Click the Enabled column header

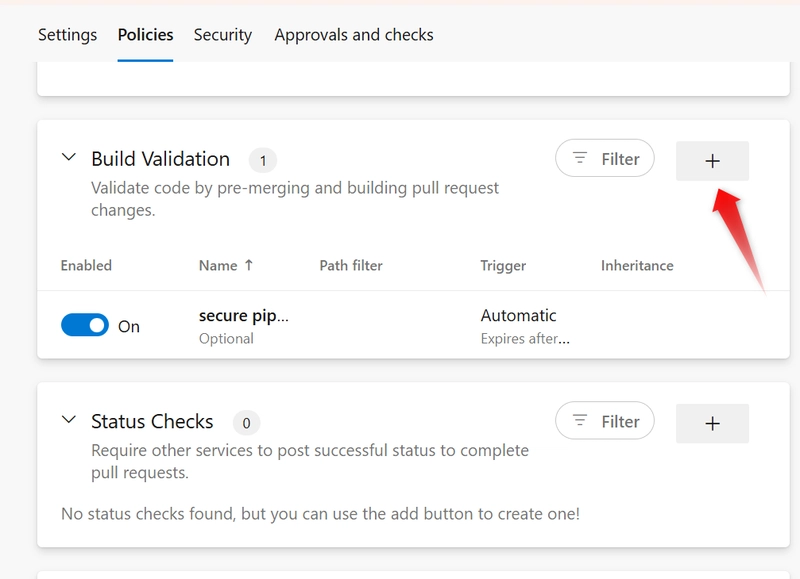click(86, 265)
